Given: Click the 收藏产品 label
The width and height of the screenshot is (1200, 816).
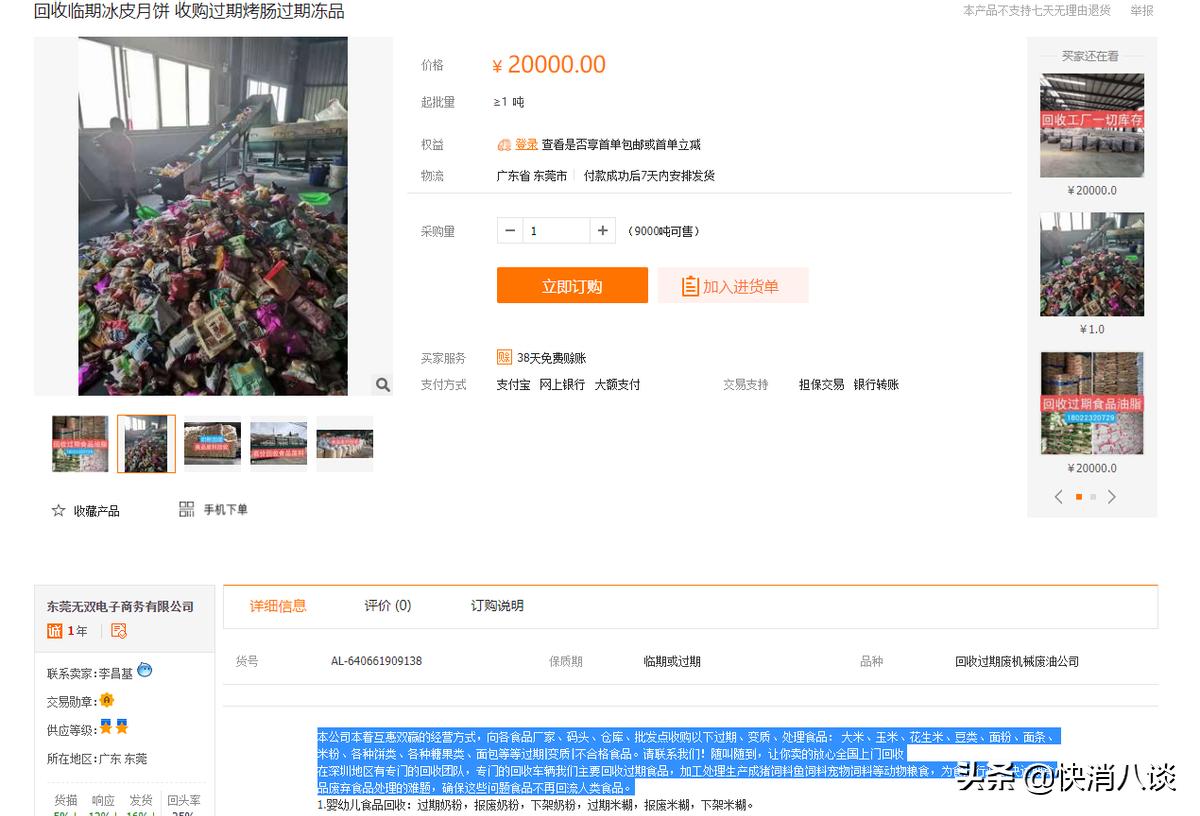Looking at the screenshot, I should [96, 511].
